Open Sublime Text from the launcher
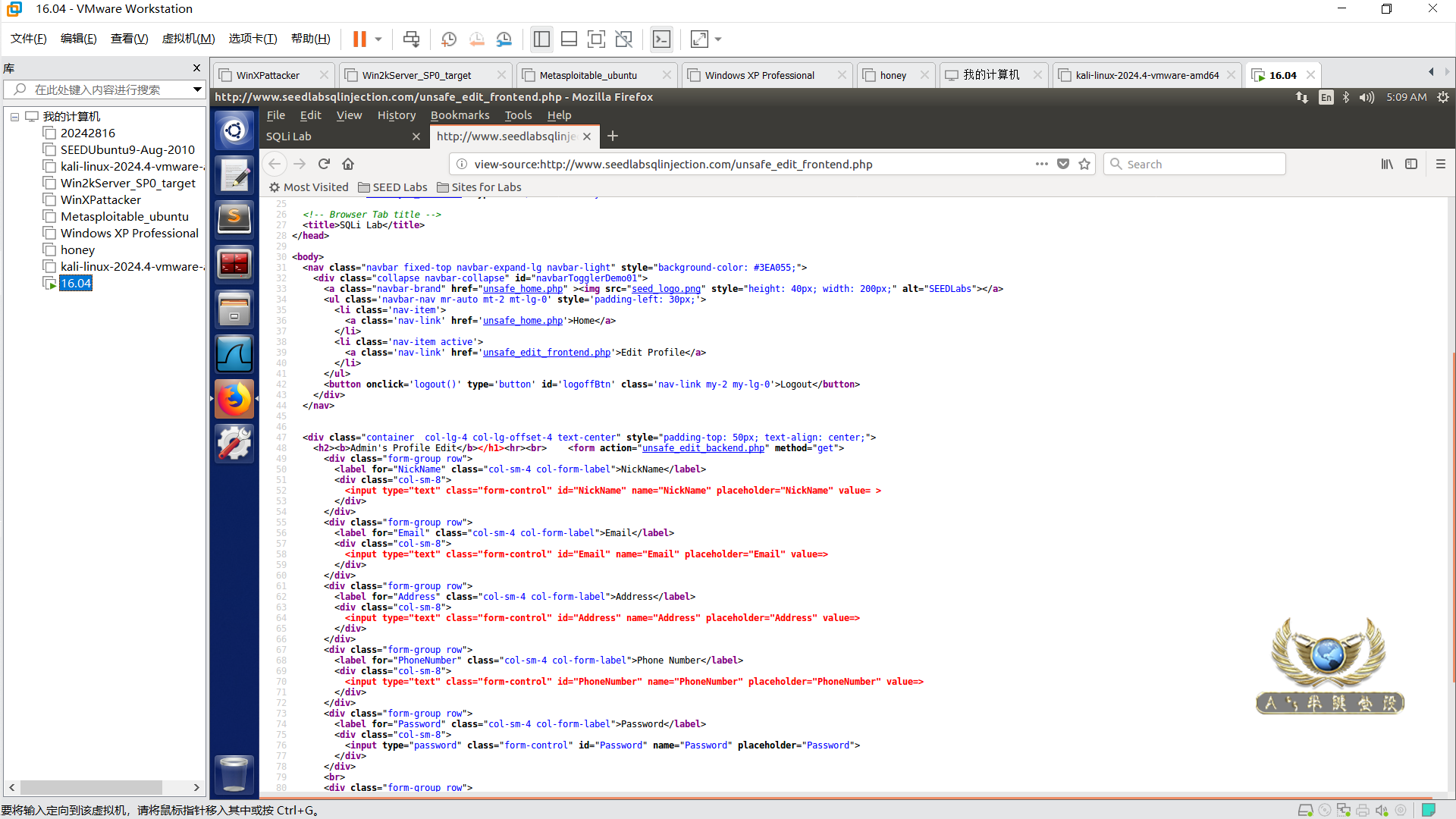Screen dimensions: 1456x819 (234, 219)
